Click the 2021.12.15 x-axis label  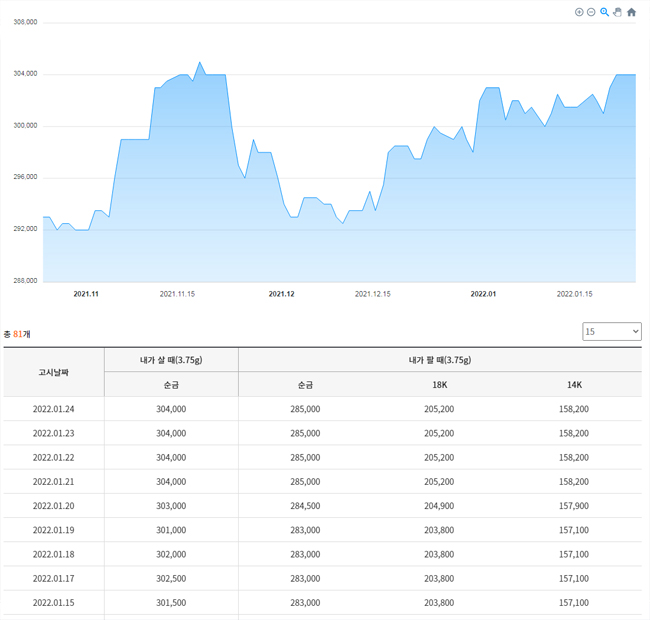(x=373, y=294)
